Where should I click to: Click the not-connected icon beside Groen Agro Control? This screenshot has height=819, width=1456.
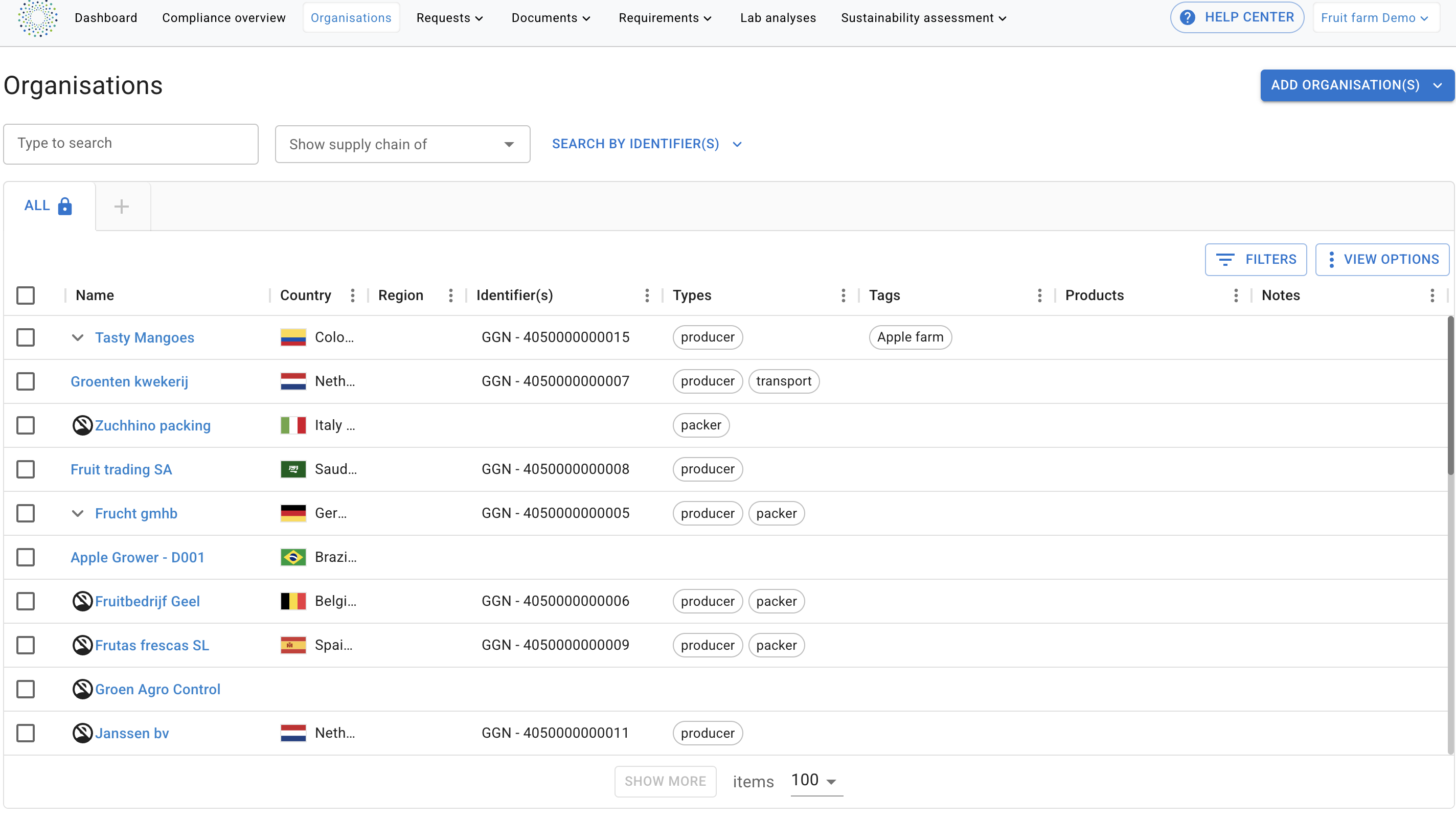click(82, 689)
